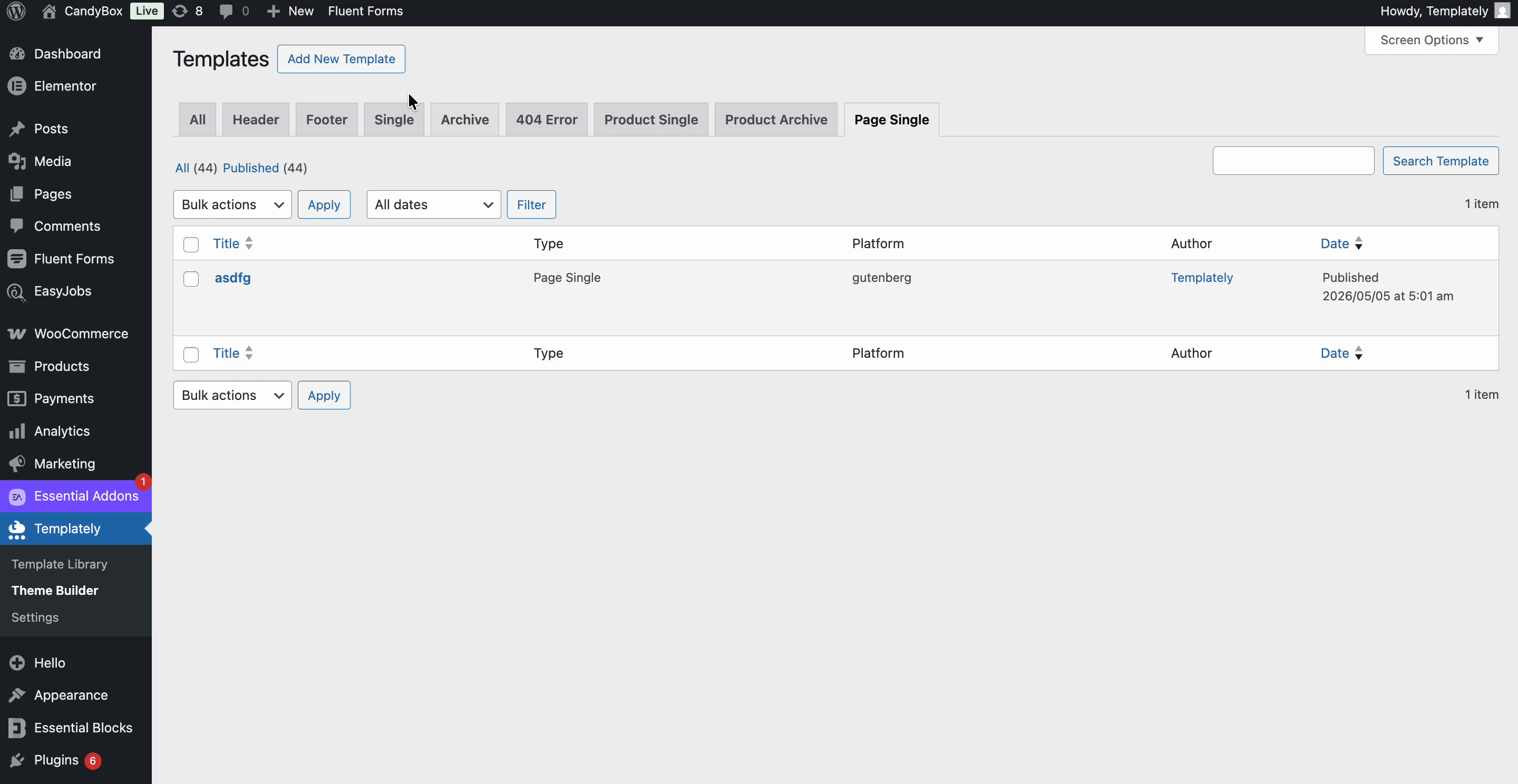Click the Payments icon in sidebar

pos(17,398)
